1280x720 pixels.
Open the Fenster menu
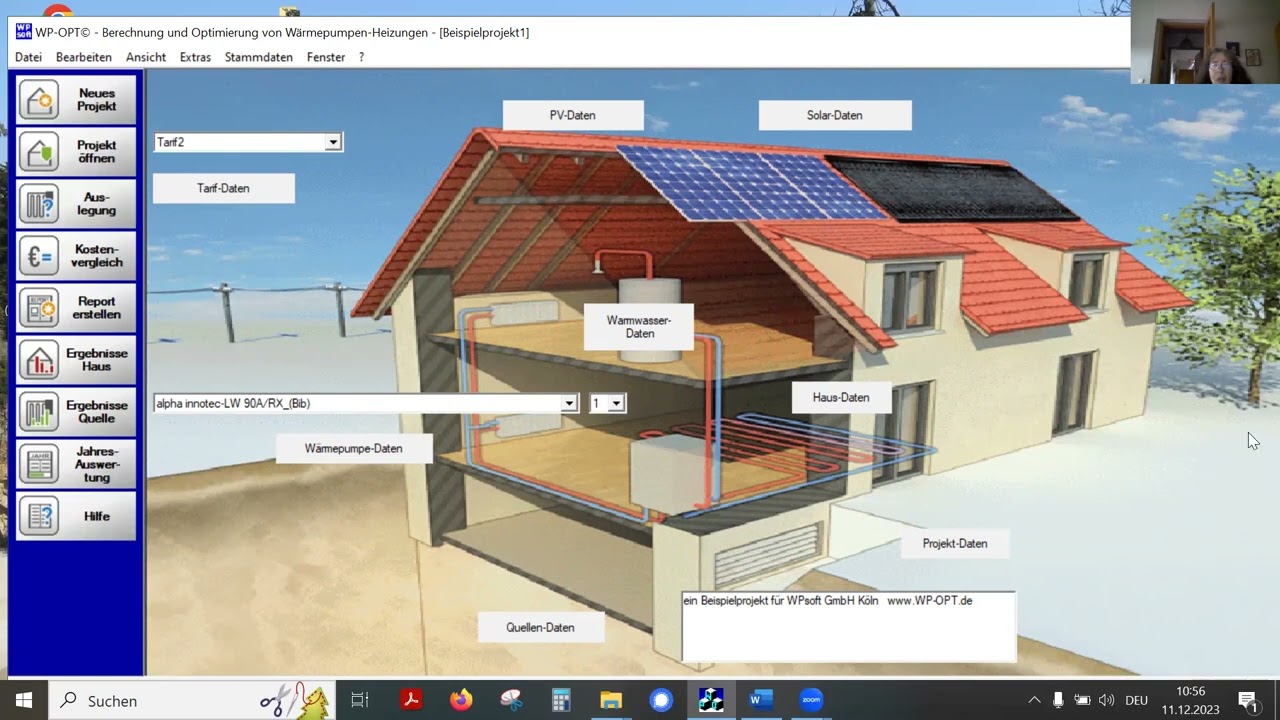click(x=326, y=57)
